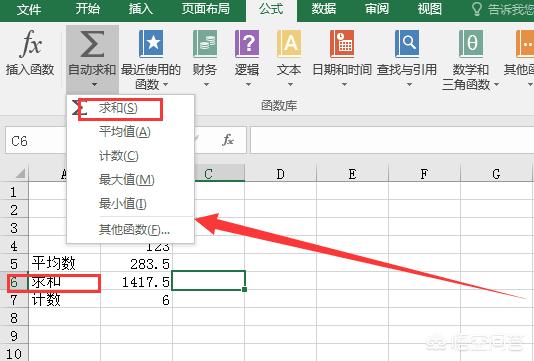Select column D header
This screenshot has width=534, height=361.
click(x=280, y=174)
